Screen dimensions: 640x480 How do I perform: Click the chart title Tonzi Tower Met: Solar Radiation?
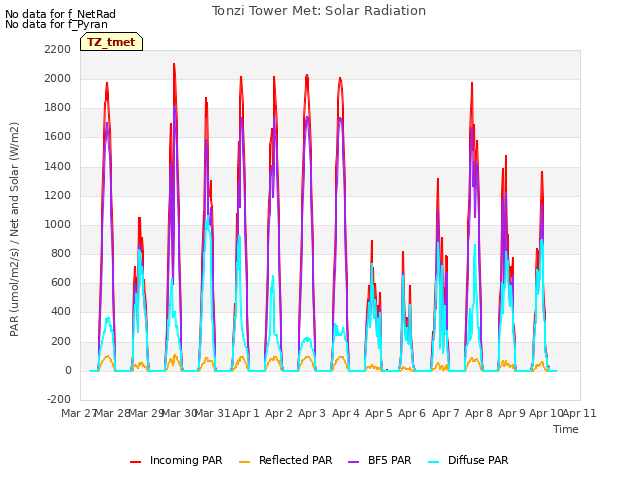(x=319, y=11)
